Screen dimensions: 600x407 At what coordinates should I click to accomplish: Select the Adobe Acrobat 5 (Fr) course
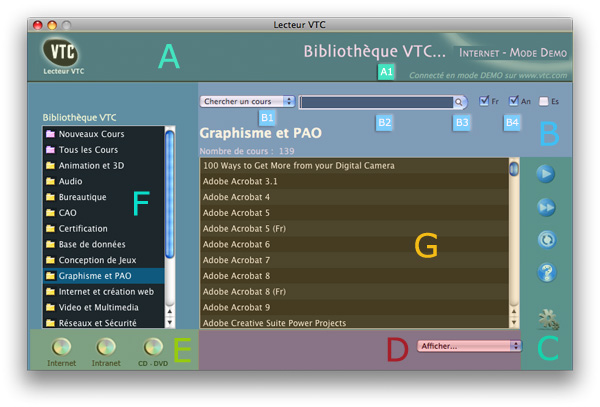point(354,228)
